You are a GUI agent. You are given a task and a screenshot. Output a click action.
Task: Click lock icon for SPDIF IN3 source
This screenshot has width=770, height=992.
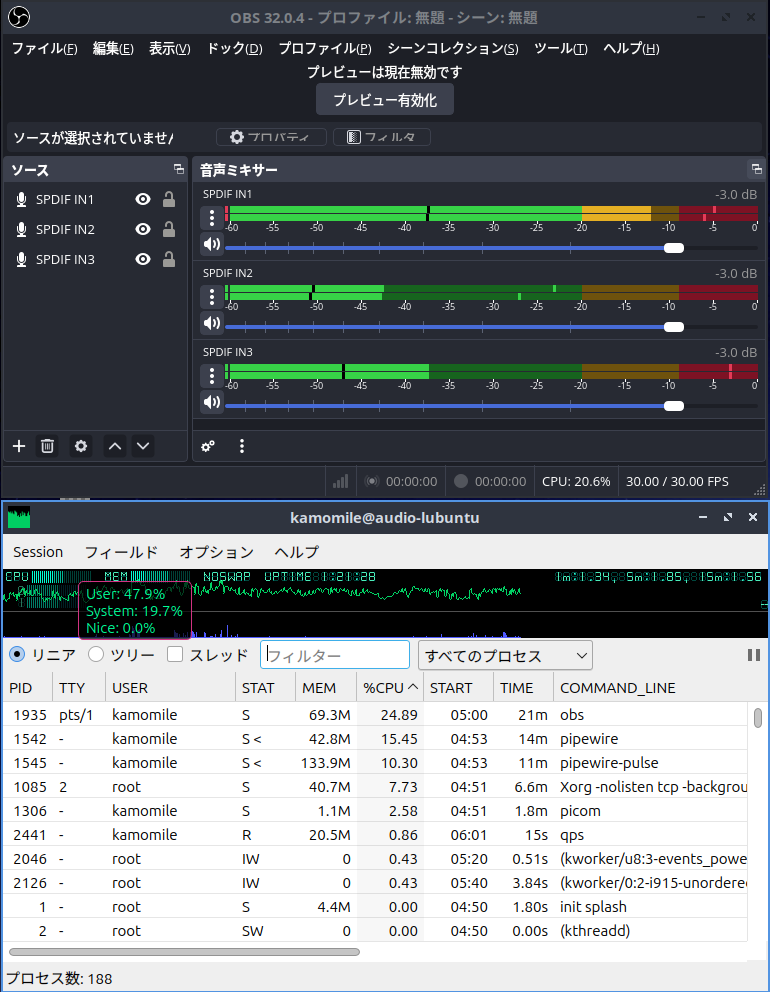click(169, 260)
